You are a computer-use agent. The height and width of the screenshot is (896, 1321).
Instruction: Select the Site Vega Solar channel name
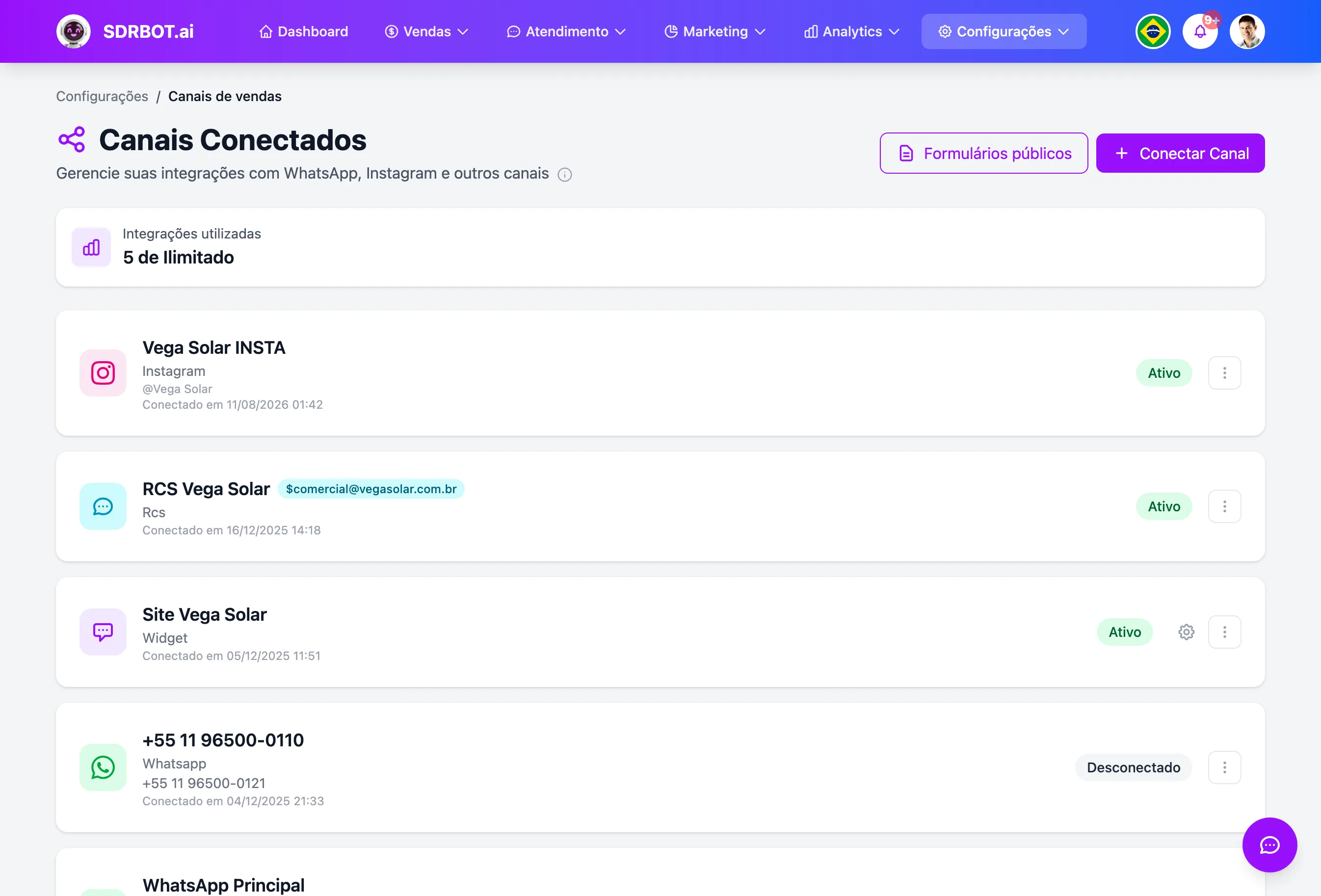[x=205, y=614]
